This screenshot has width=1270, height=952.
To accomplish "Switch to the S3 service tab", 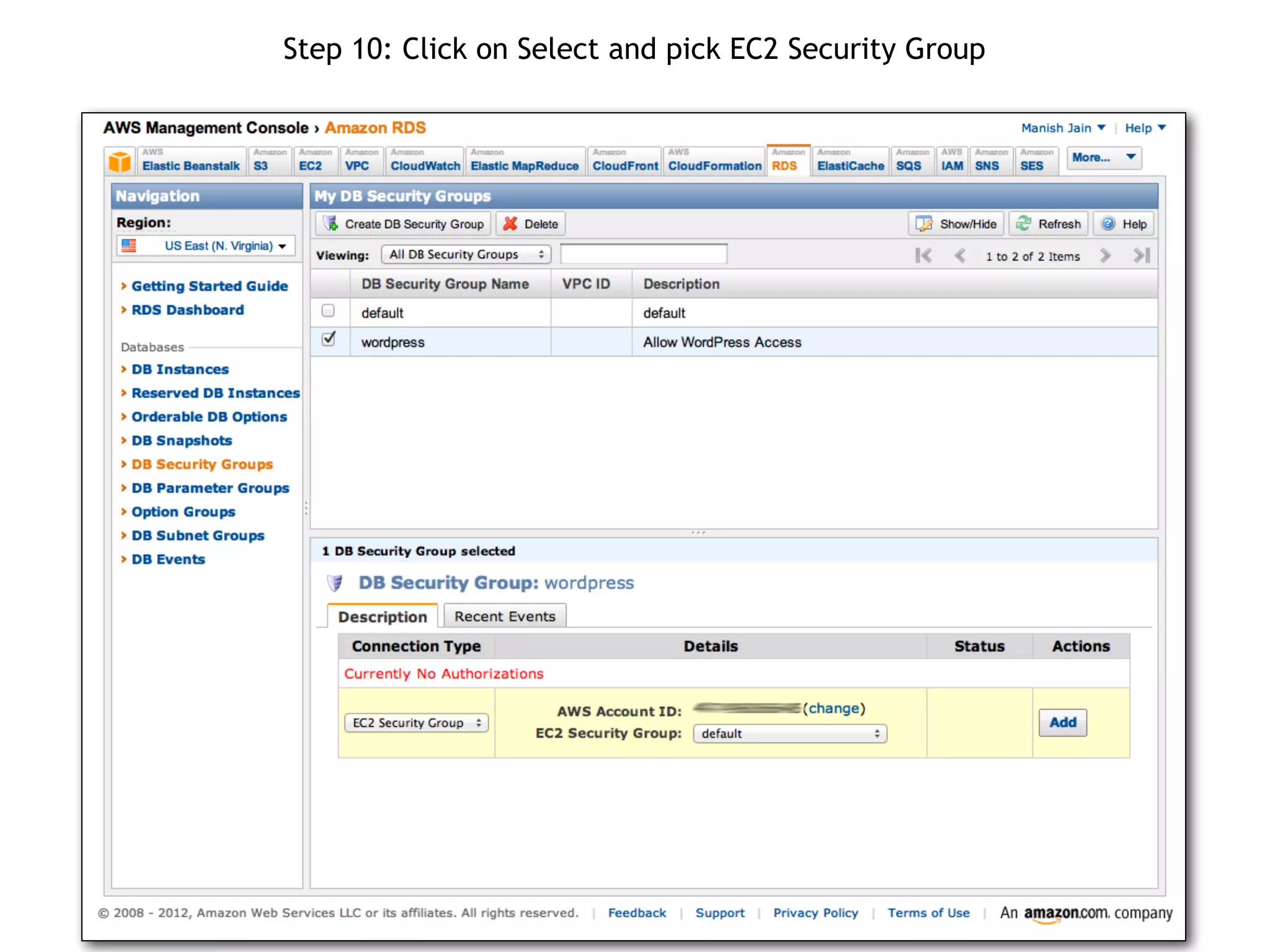I will point(269,161).
